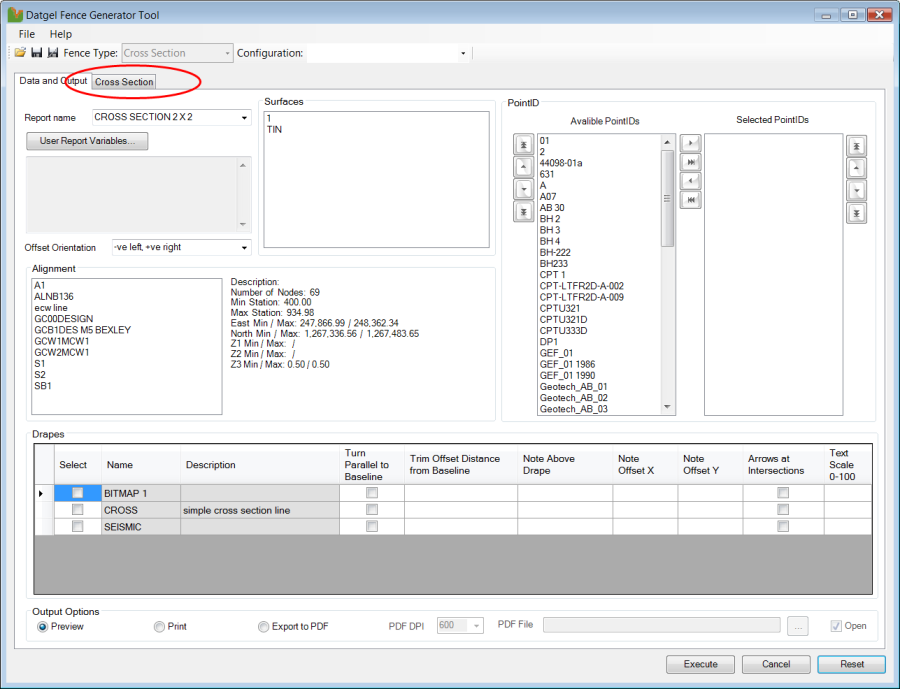Select GCB1DES M5 BEXLEY in Alignment list
The width and height of the screenshot is (900, 689).
tap(82, 330)
